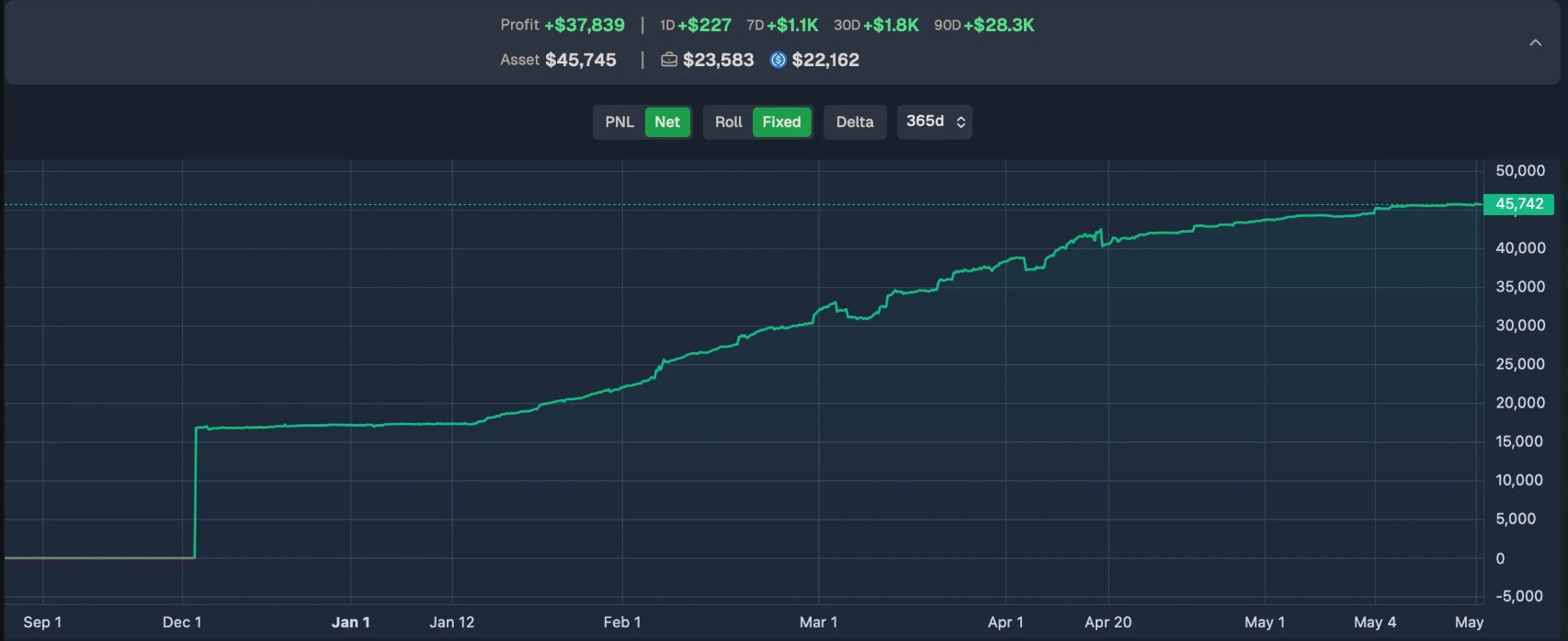Open the 365d time range dropdown
Screen dimensions: 1568x641
pos(935,121)
